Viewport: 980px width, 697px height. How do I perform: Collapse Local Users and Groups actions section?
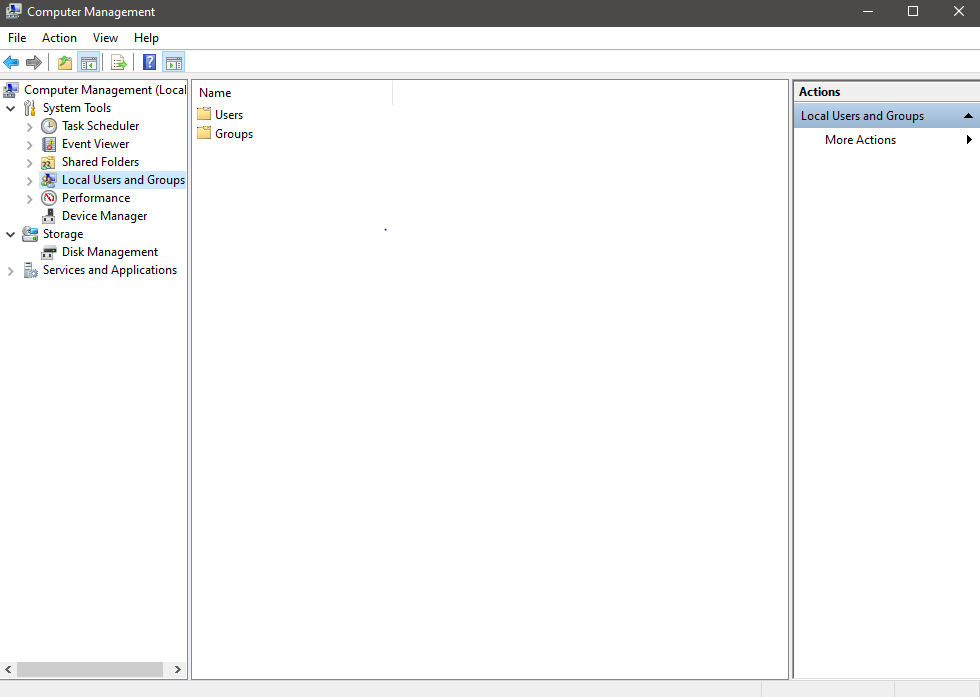click(968, 116)
